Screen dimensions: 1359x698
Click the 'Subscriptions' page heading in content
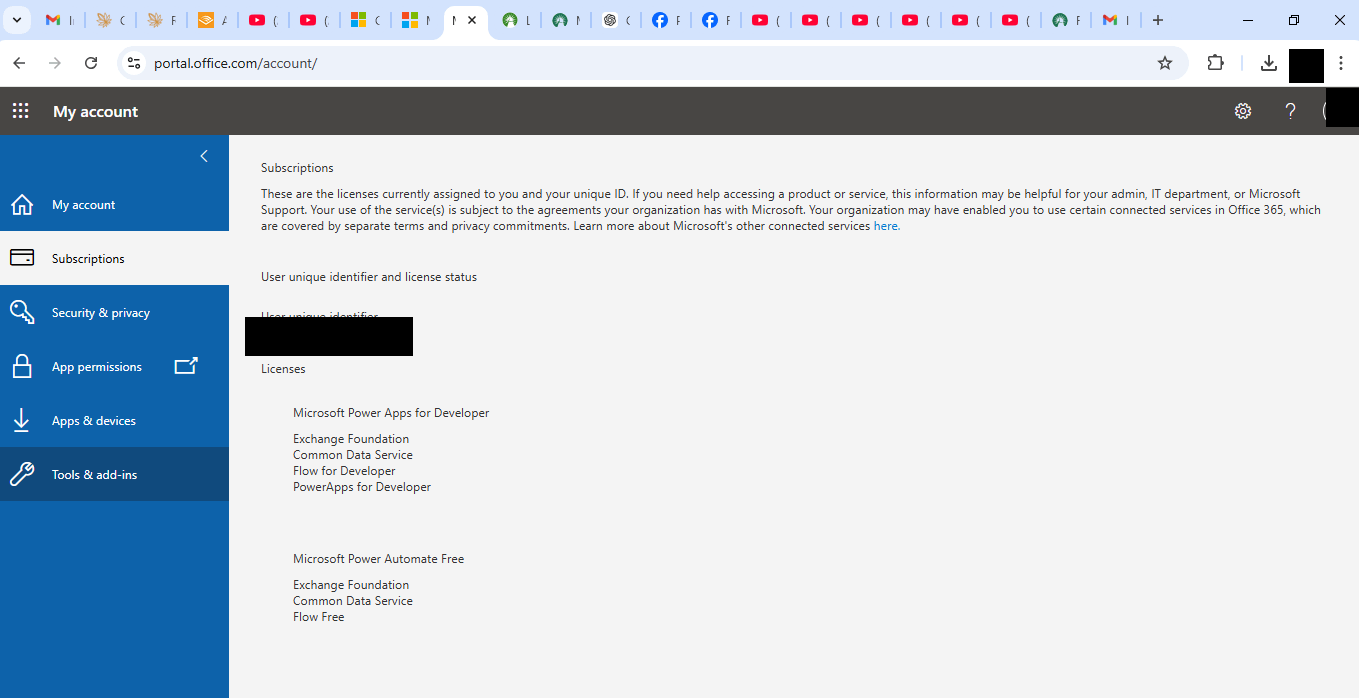pyautogui.click(x=297, y=168)
